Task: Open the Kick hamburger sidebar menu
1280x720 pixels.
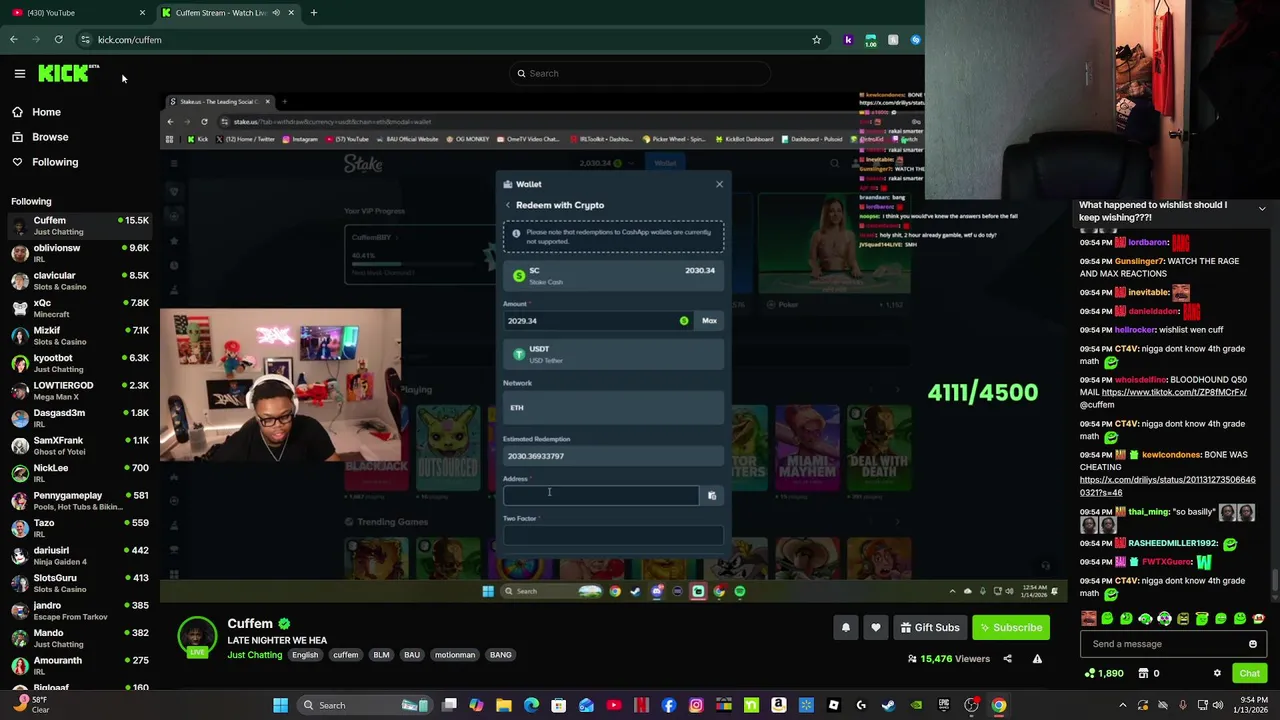Action: click(x=19, y=73)
